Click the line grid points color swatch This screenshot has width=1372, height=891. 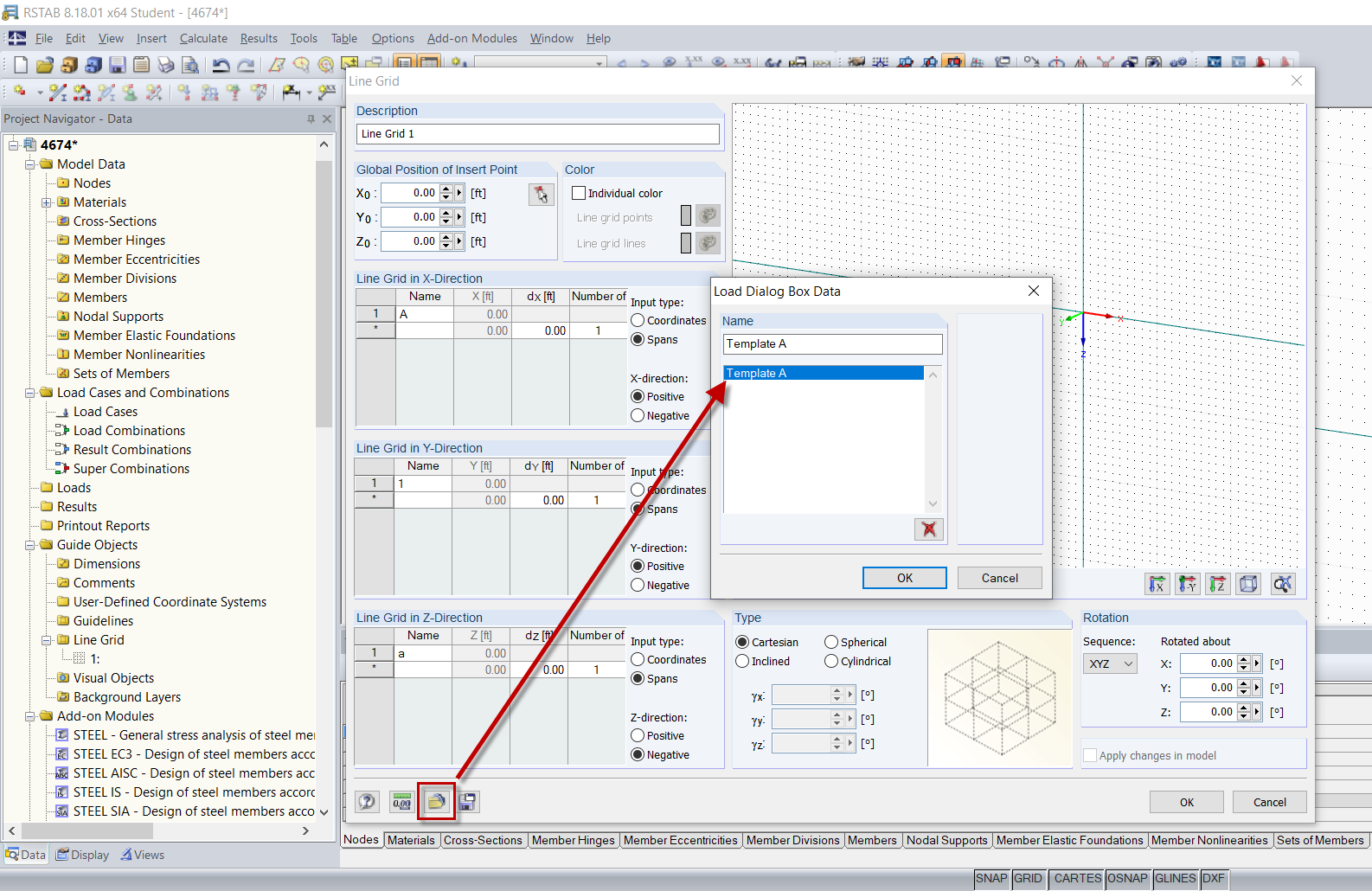686,215
